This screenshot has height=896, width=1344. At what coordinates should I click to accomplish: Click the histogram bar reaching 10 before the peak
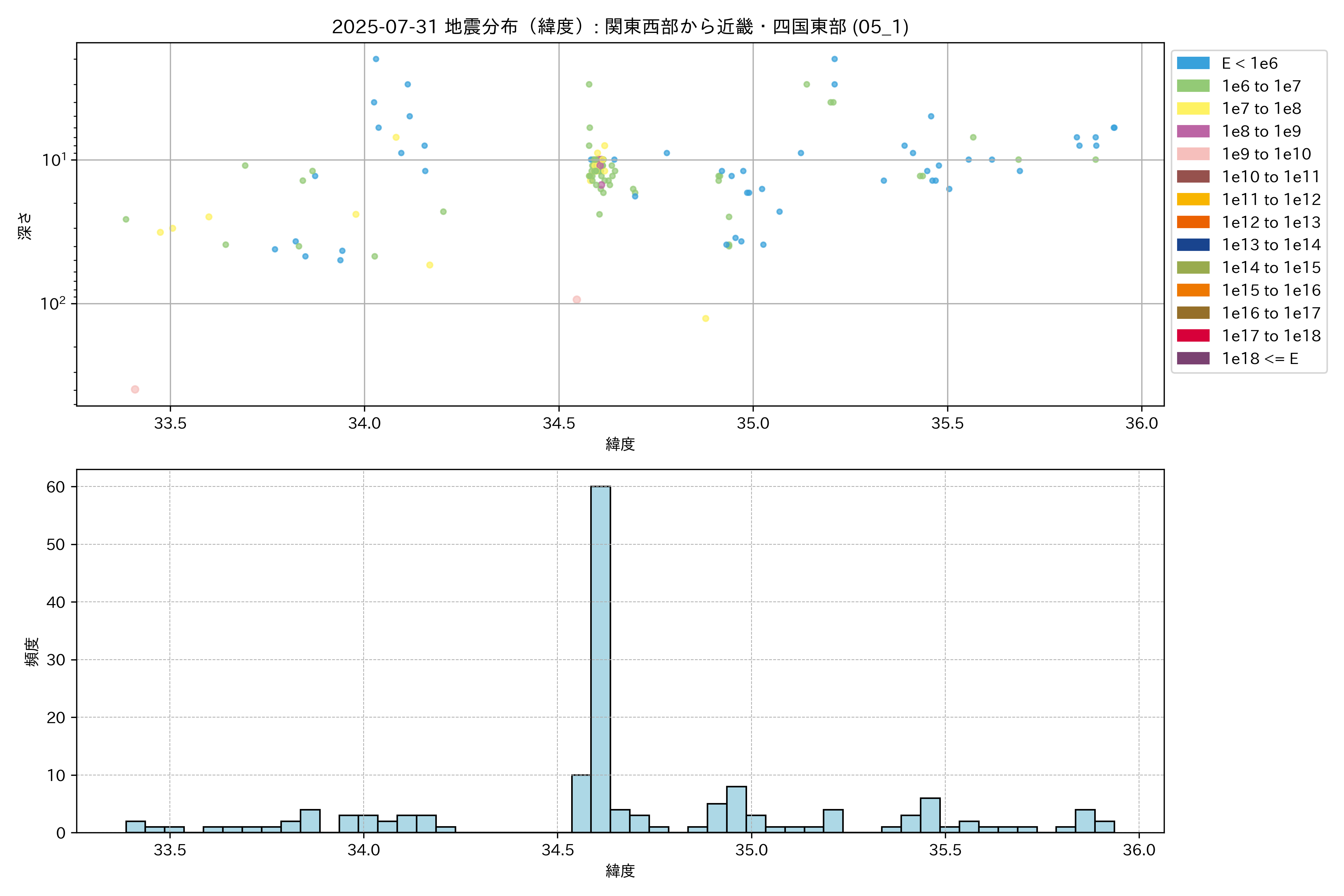[x=581, y=803]
